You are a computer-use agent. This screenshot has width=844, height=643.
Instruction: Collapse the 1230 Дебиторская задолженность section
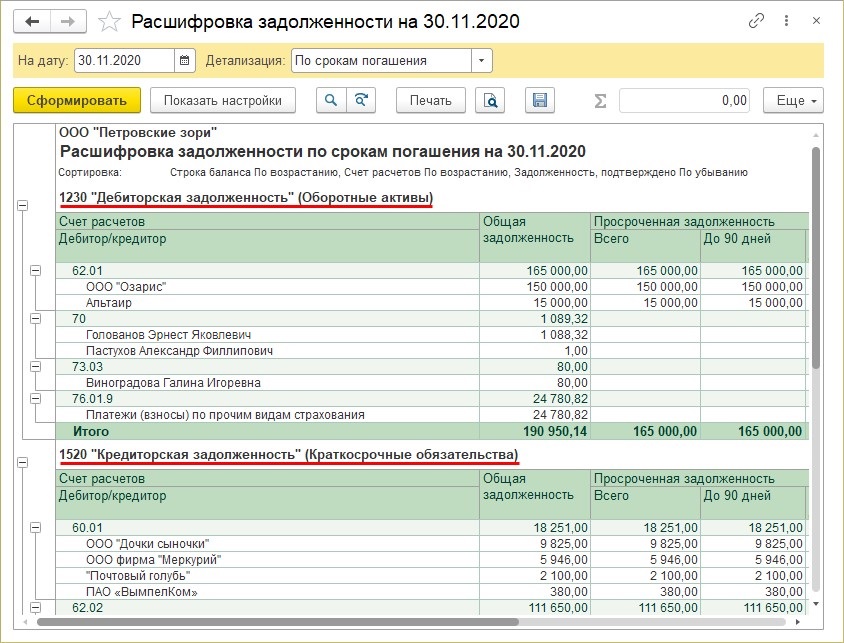23,205
